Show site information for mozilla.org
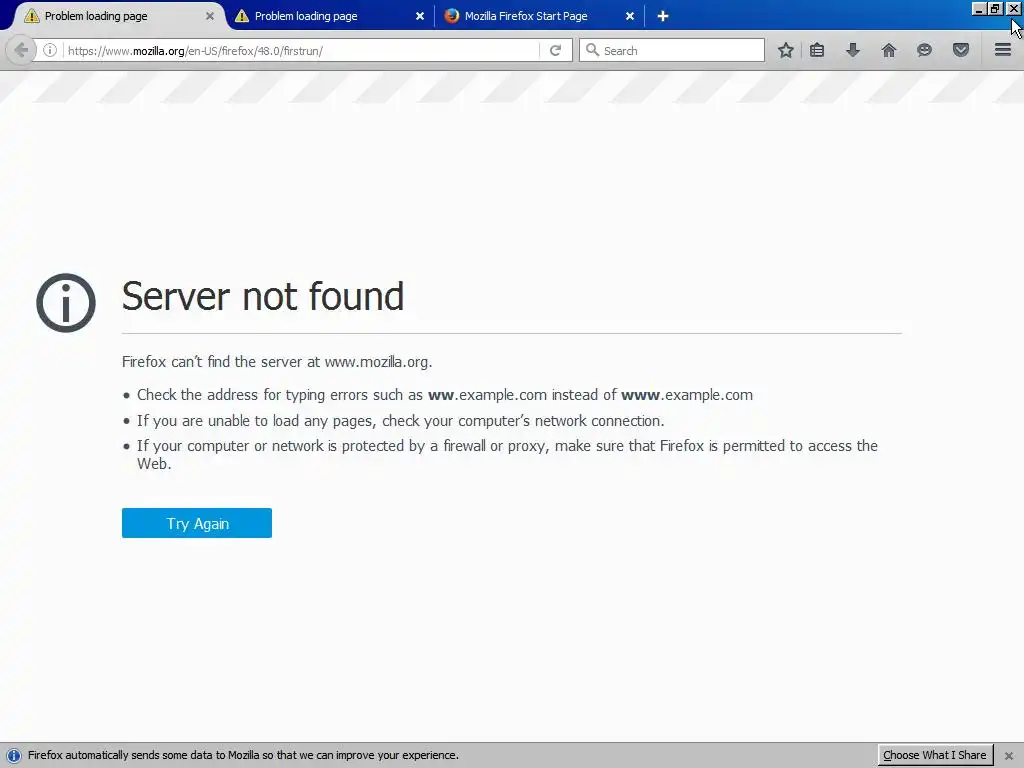1024x768 pixels. (50, 50)
